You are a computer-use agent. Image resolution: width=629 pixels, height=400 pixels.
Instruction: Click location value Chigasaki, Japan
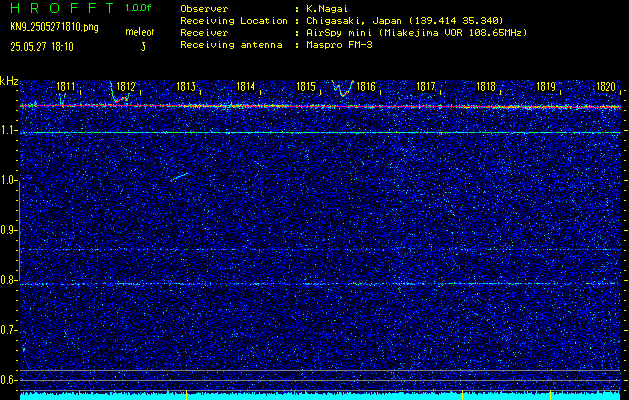click(354, 21)
